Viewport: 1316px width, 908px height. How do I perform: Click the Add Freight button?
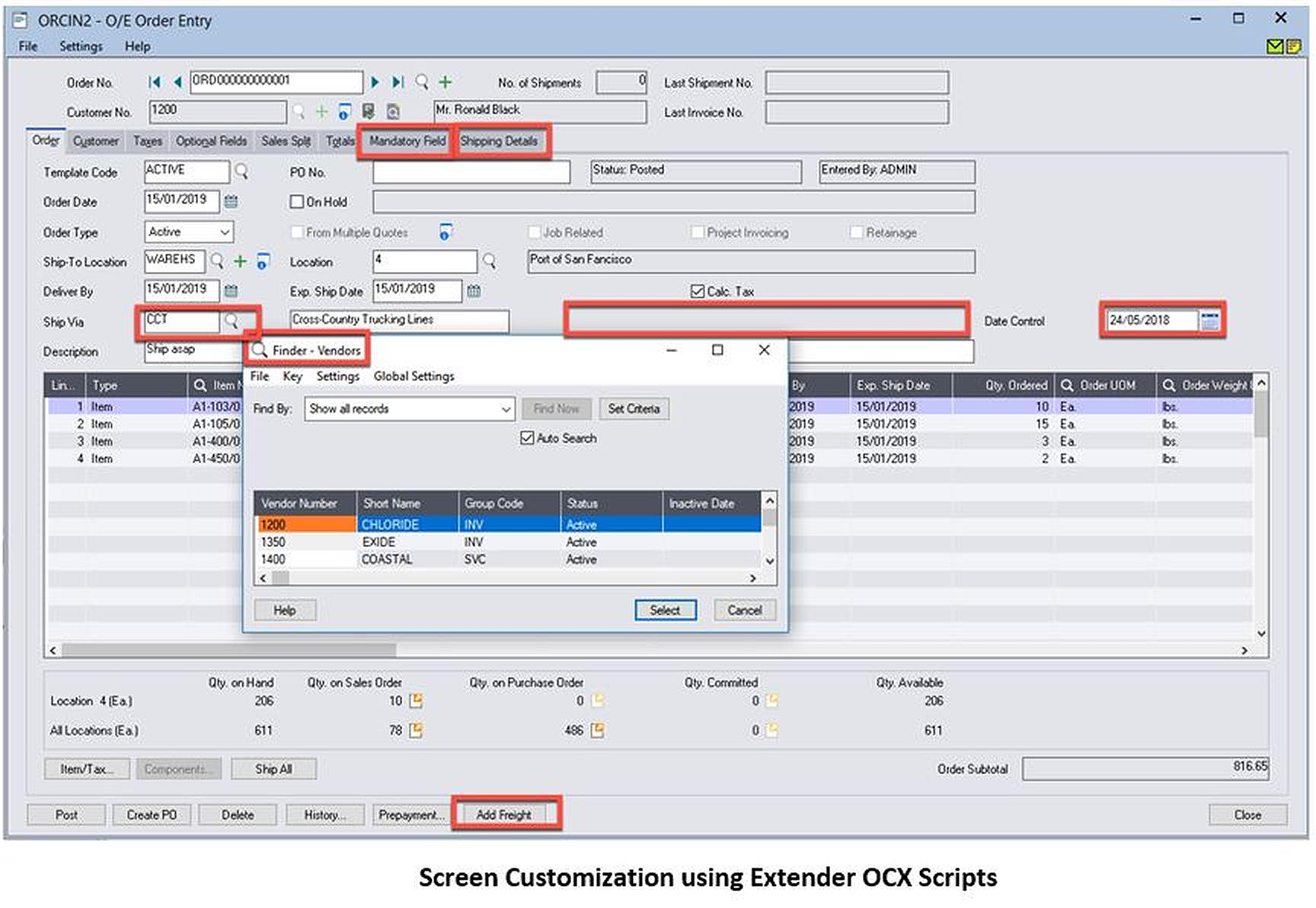tap(505, 814)
